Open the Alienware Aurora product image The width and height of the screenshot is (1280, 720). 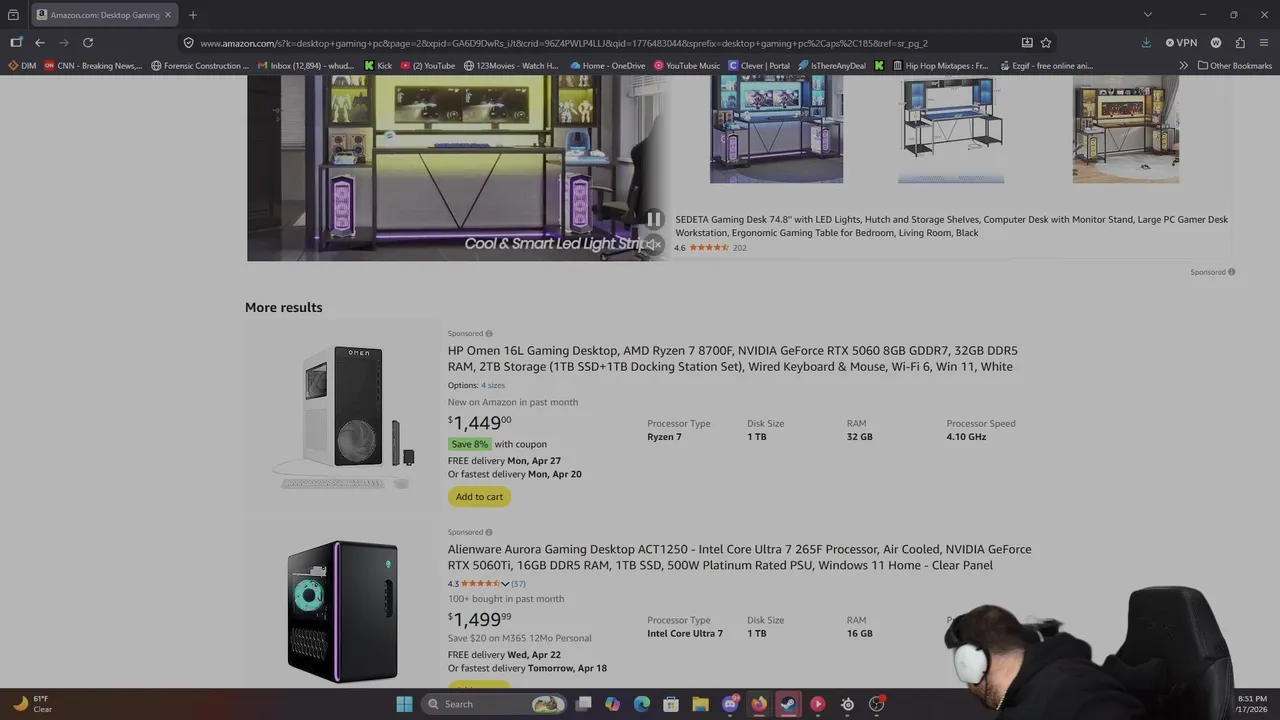[343, 612]
